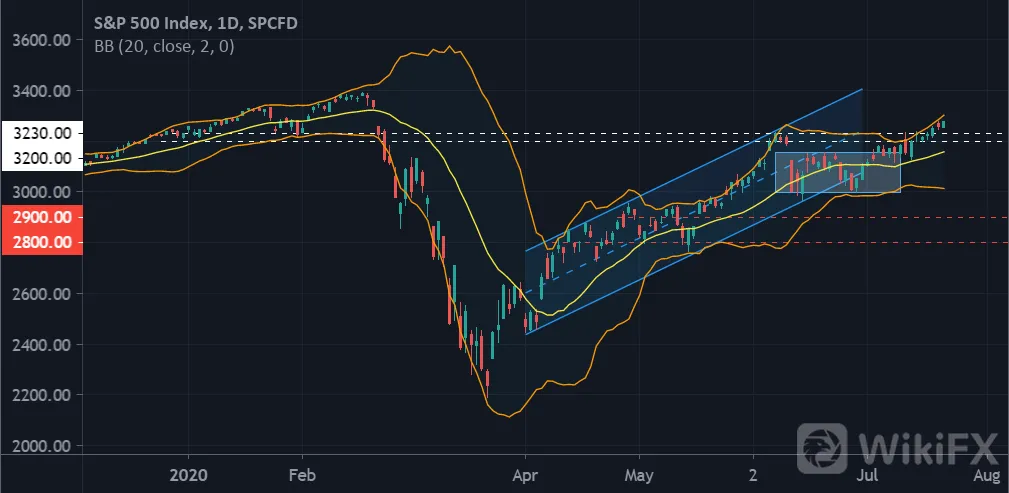
Task: Click the May date axis label
Action: click(x=639, y=476)
